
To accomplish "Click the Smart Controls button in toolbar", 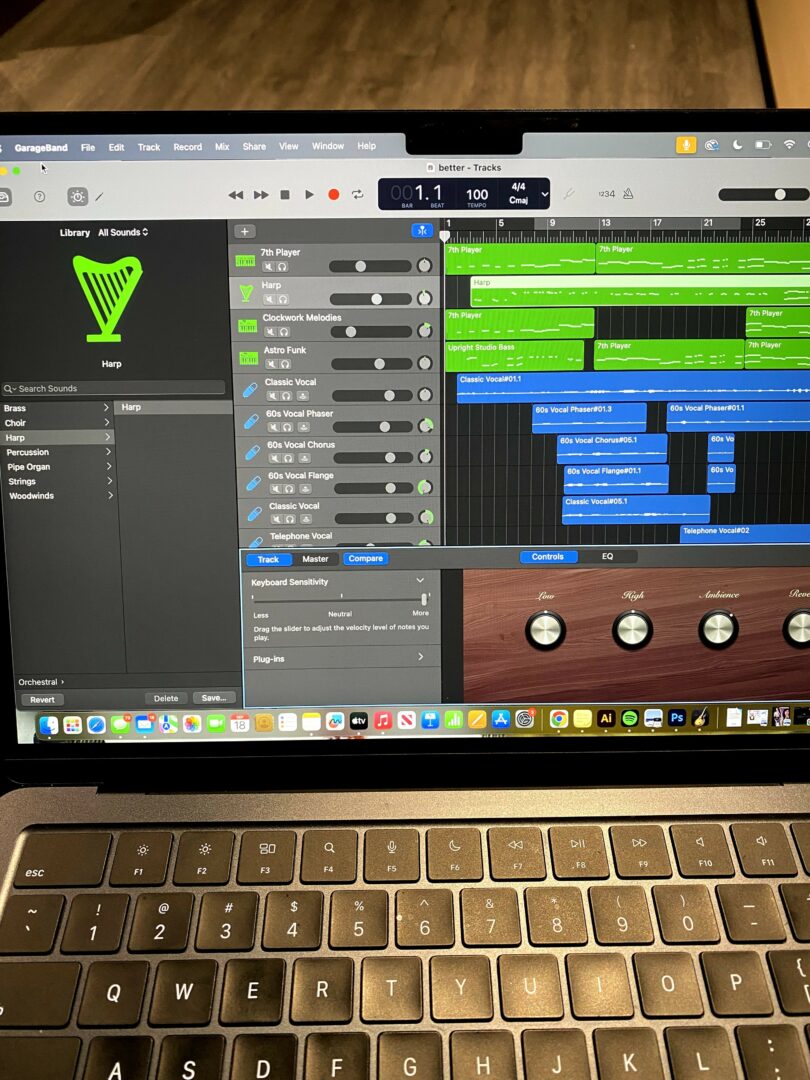I will point(78,197).
